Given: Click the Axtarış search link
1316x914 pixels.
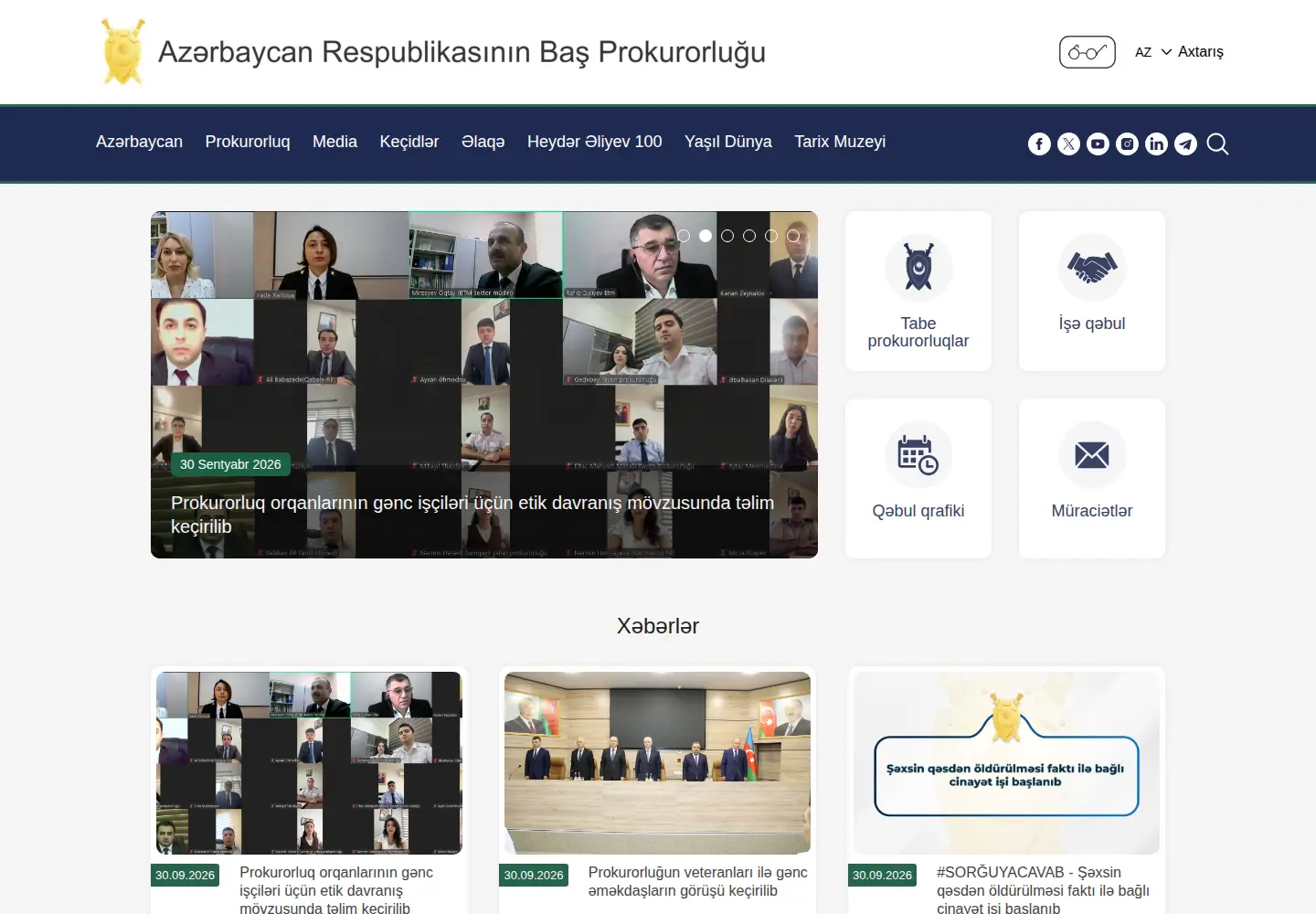Looking at the screenshot, I should [1201, 52].
